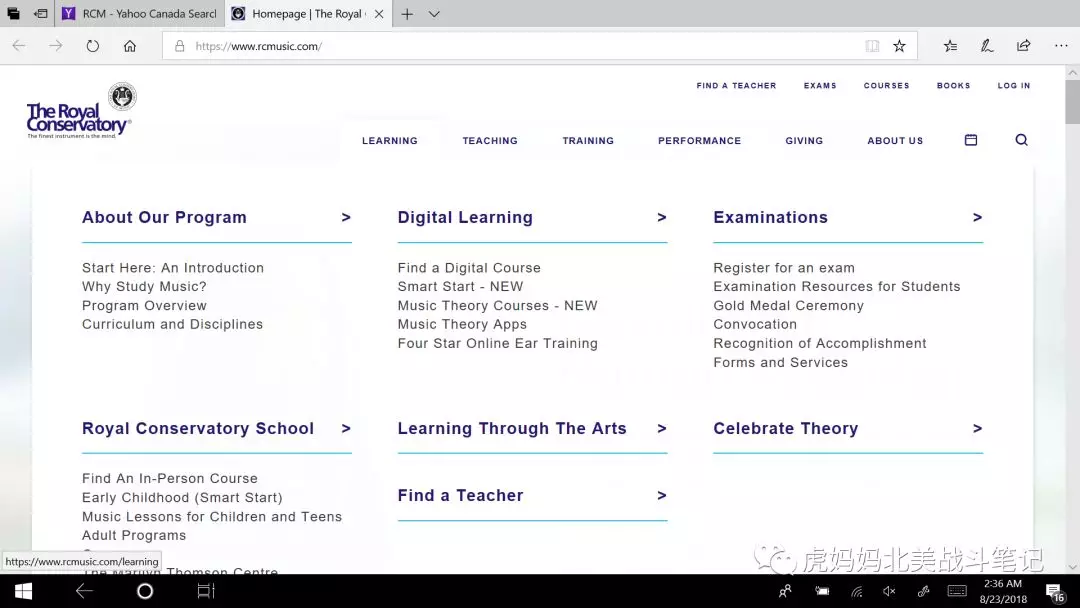Open Cortana circle on taskbar

(x=145, y=591)
